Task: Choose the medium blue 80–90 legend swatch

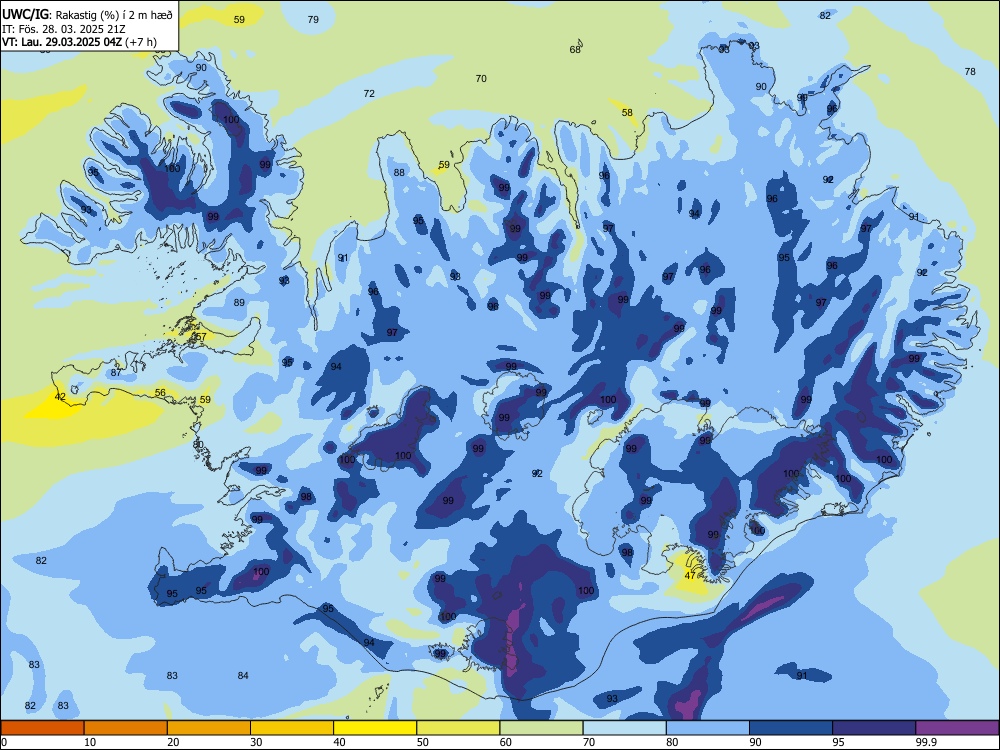Action: click(708, 728)
